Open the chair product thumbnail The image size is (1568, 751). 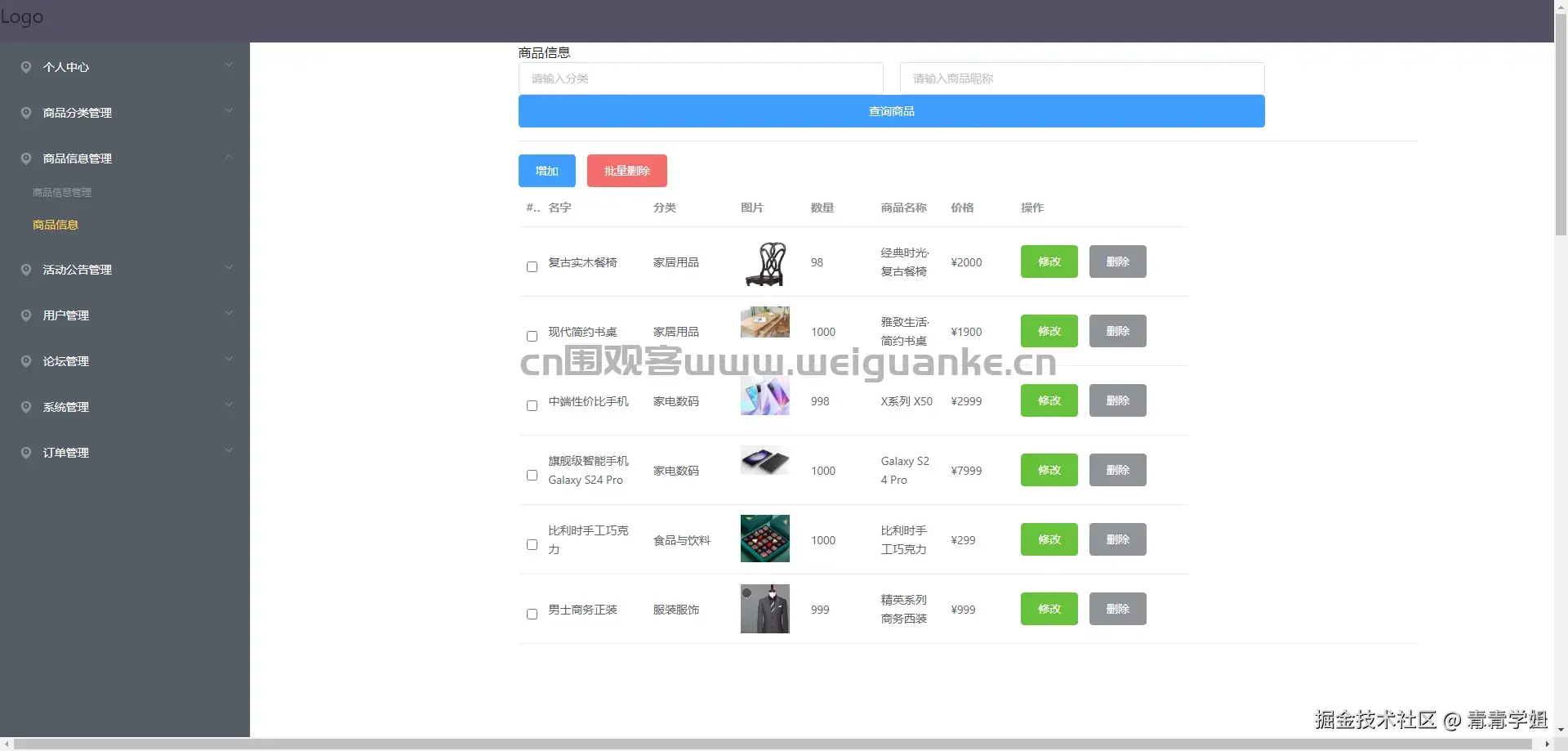pyautogui.click(x=765, y=263)
